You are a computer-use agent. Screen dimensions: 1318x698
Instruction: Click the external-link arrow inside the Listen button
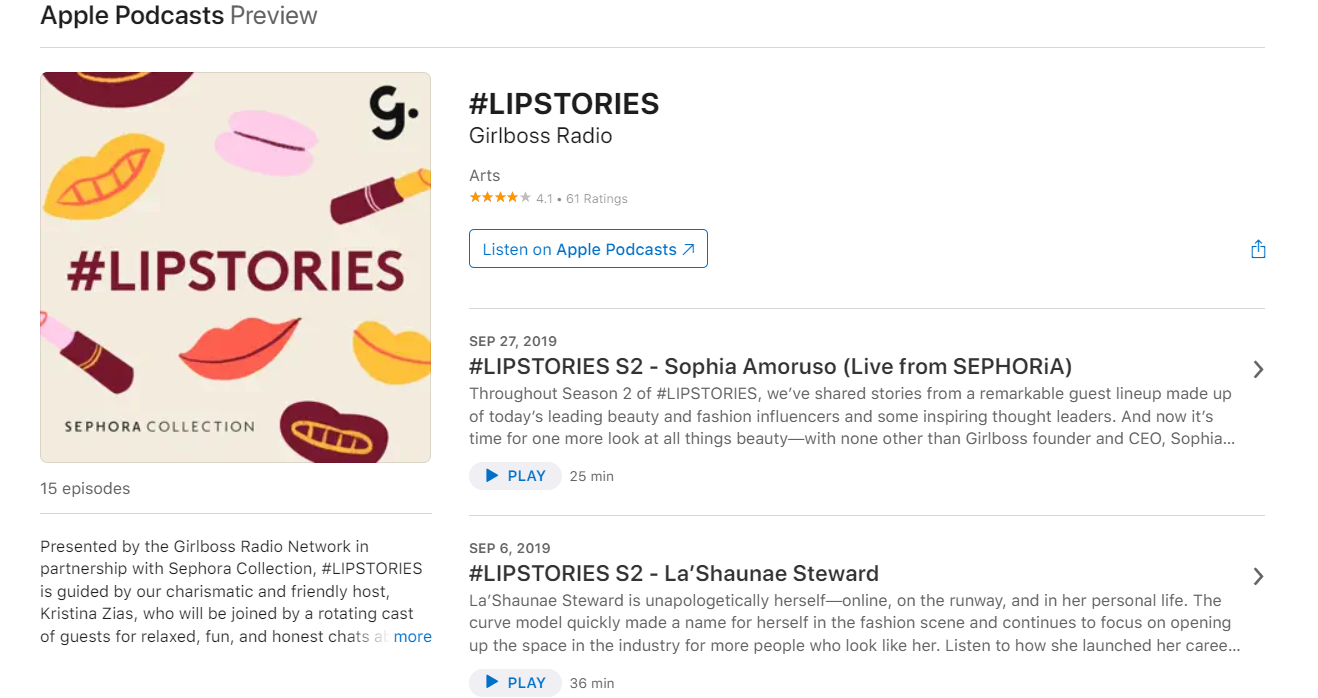(x=688, y=248)
